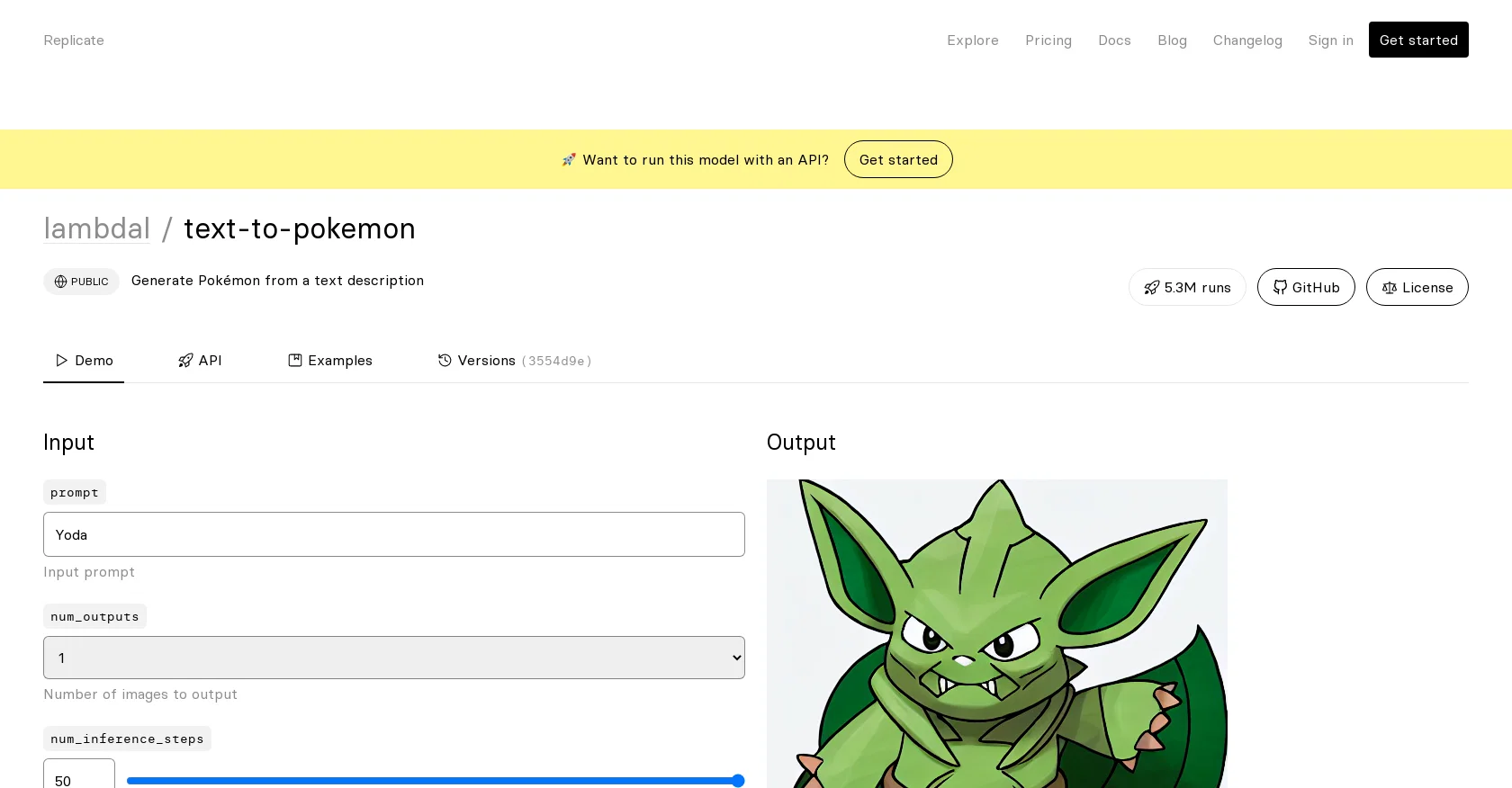Viewport: 1512px width, 788px height.
Task: Click the Sign in link
Action: [x=1330, y=40]
